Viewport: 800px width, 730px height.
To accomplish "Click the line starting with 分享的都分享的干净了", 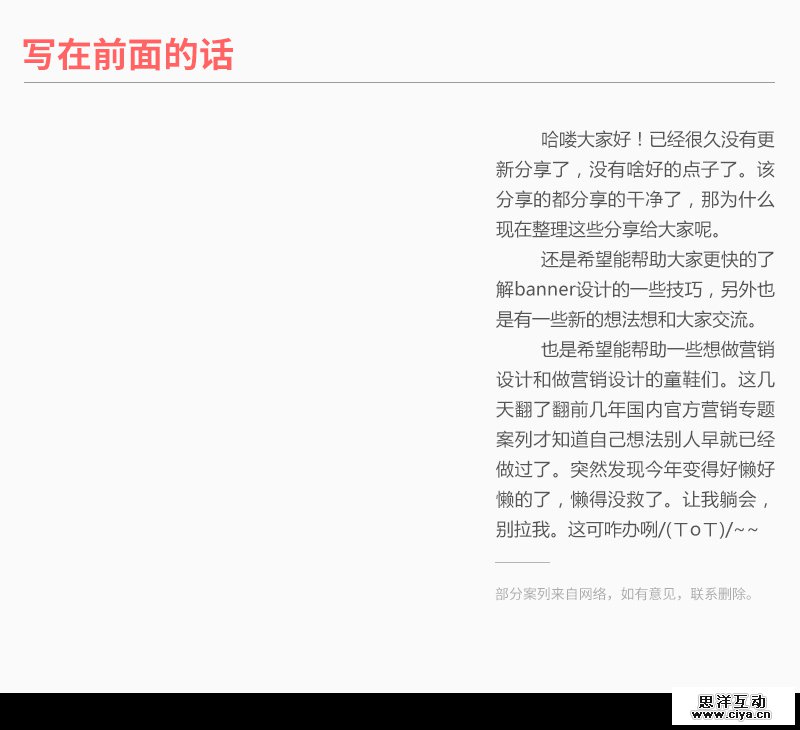I will pyautogui.click(x=634, y=199).
